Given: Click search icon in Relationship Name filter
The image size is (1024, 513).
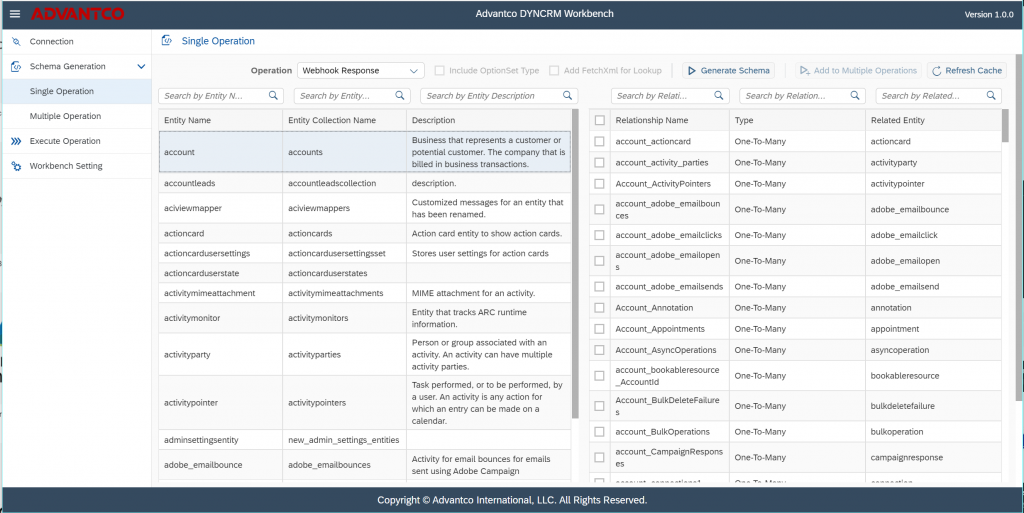Looking at the screenshot, I should [x=718, y=95].
